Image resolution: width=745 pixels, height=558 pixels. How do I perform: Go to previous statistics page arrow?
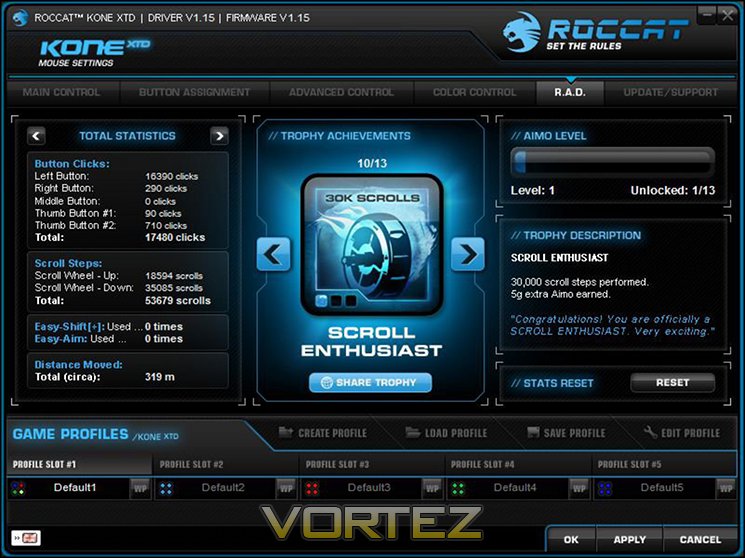click(37, 136)
